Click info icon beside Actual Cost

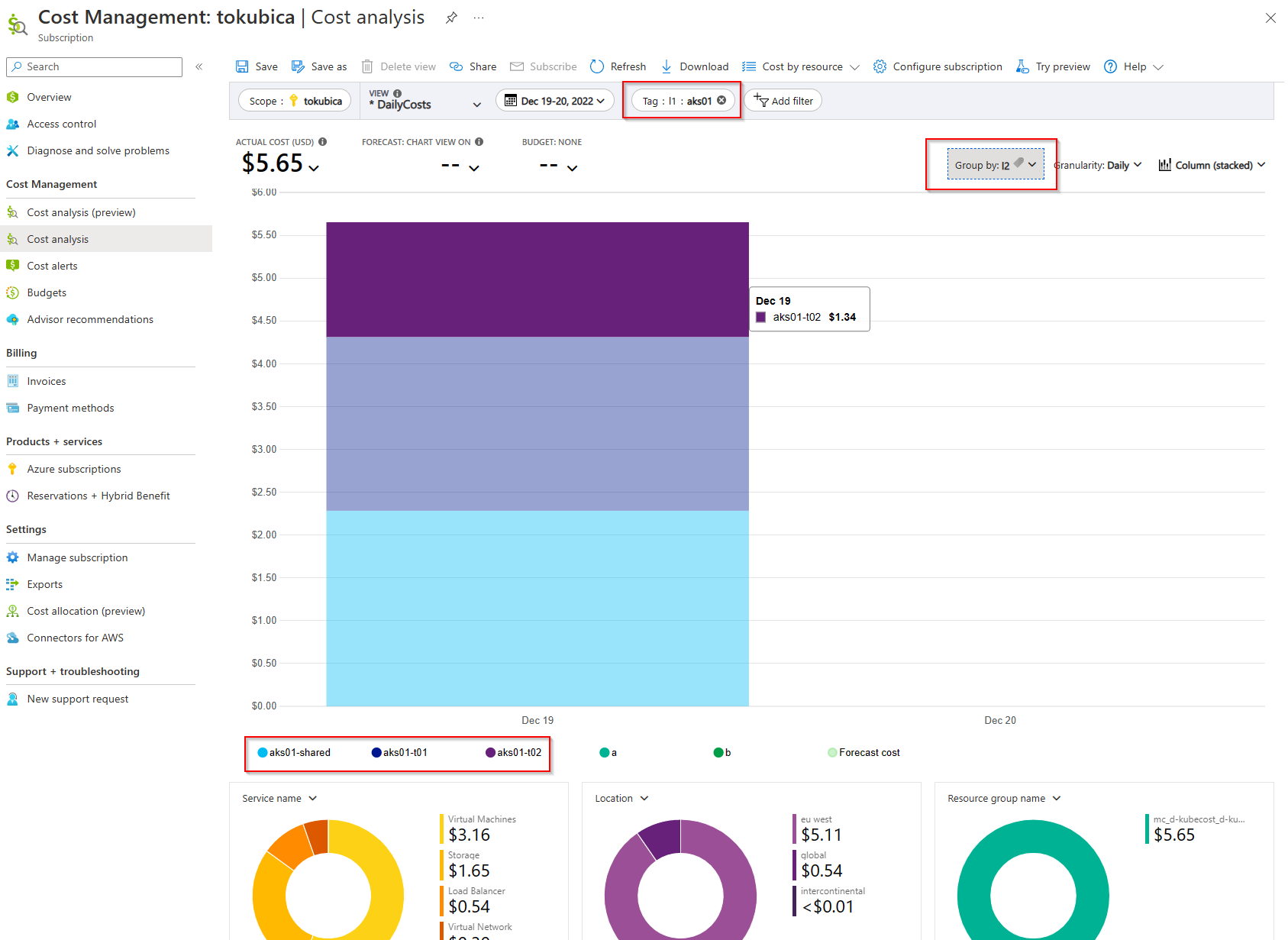(323, 142)
